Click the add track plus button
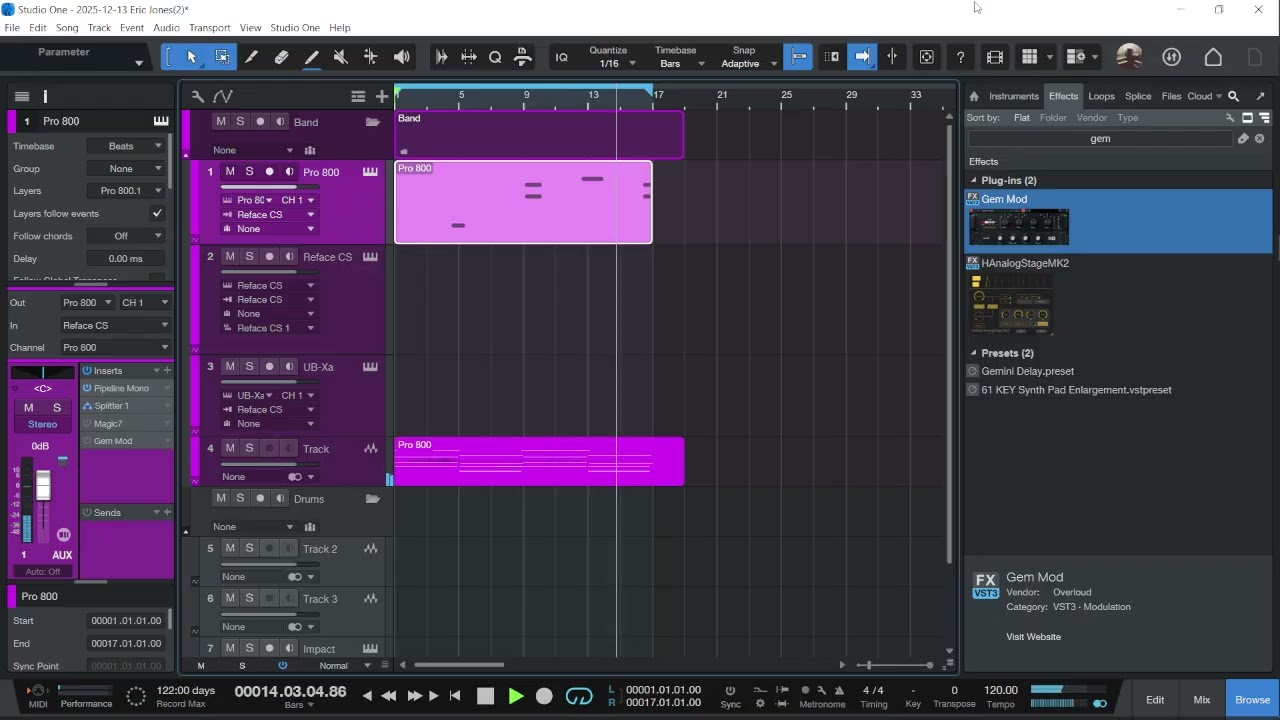 click(382, 96)
